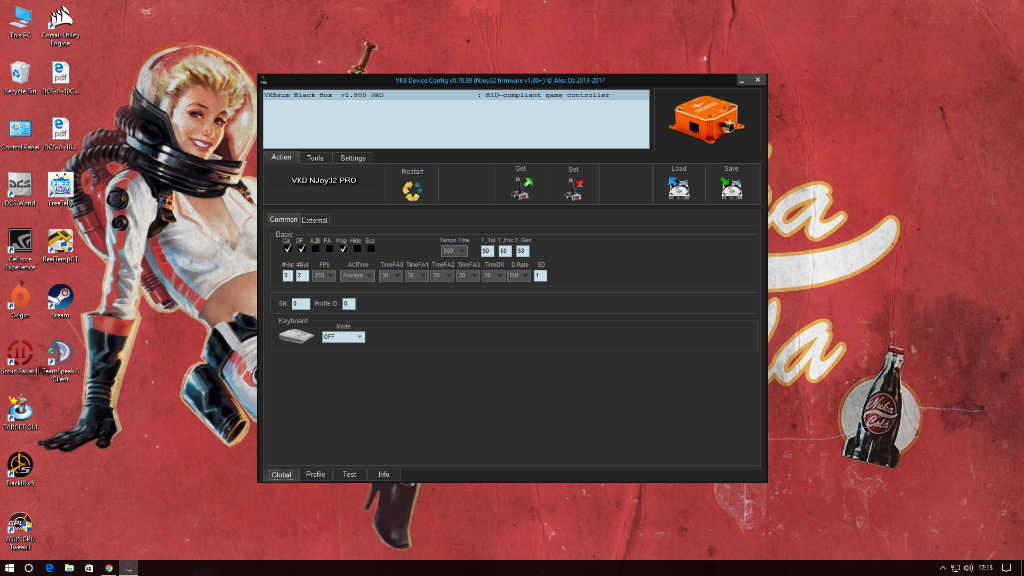Open the TimeDR dropdown
Screen dimensions: 1024x576
(x=493, y=276)
